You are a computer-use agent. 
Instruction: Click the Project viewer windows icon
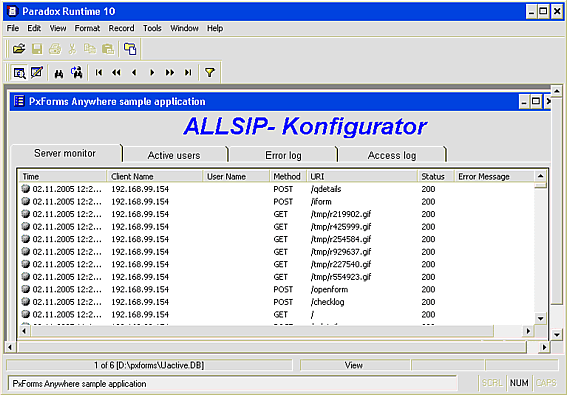pyautogui.click(x=130, y=48)
